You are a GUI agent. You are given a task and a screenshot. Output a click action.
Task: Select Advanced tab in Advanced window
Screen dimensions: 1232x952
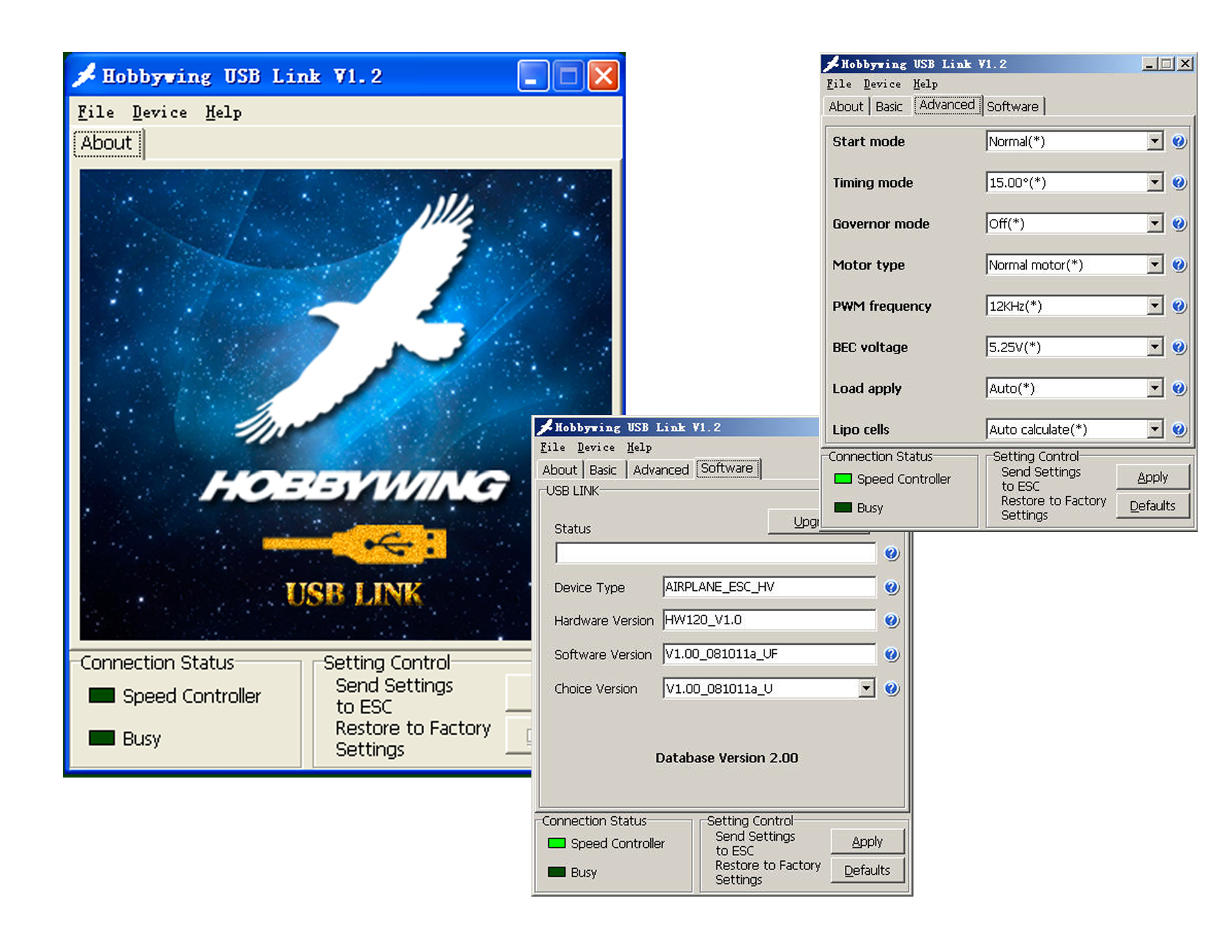pos(947,105)
